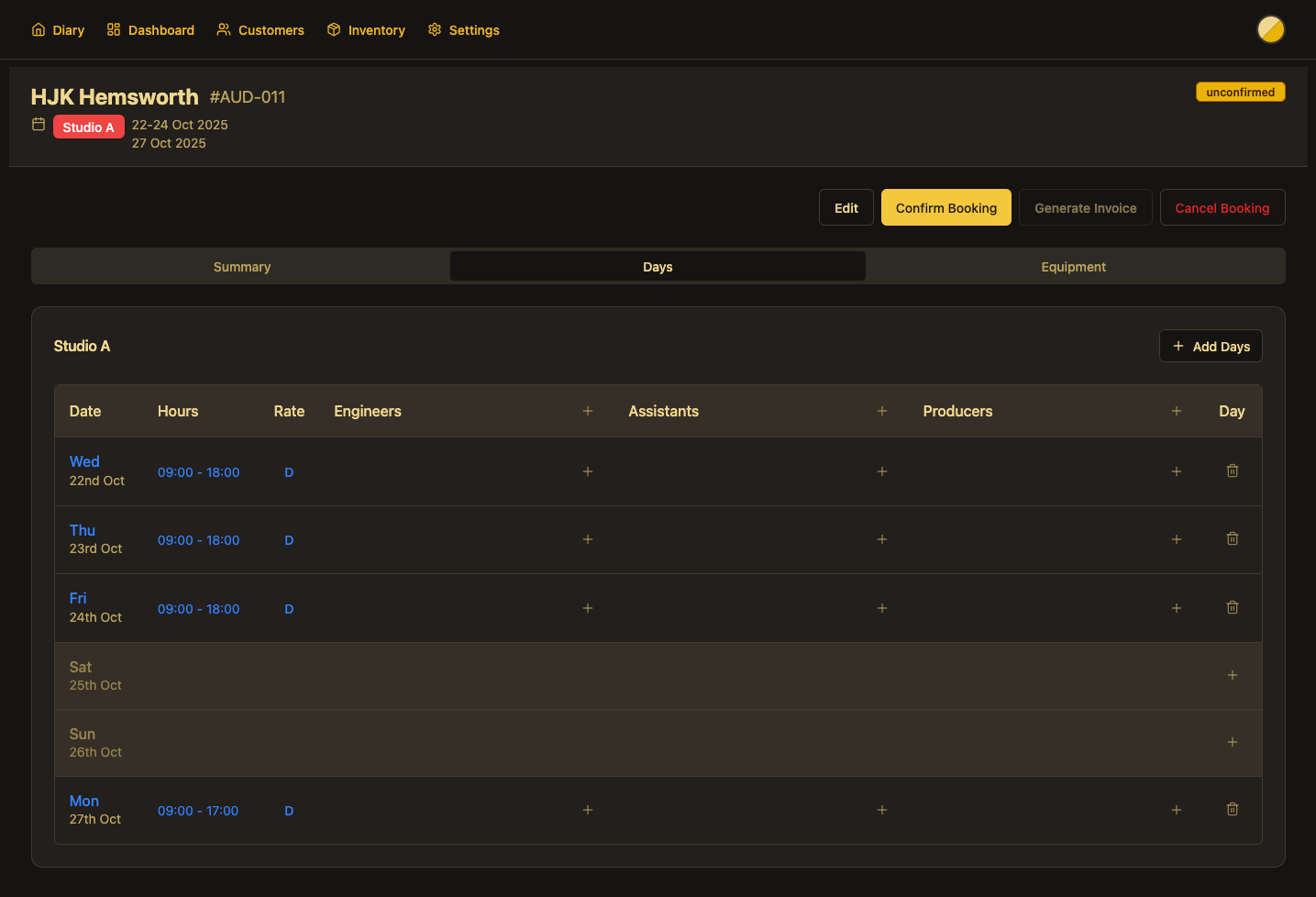The height and width of the screenshot is (897, 1316).
Task: Switch to the Summary tab
Action: point(241,267)
